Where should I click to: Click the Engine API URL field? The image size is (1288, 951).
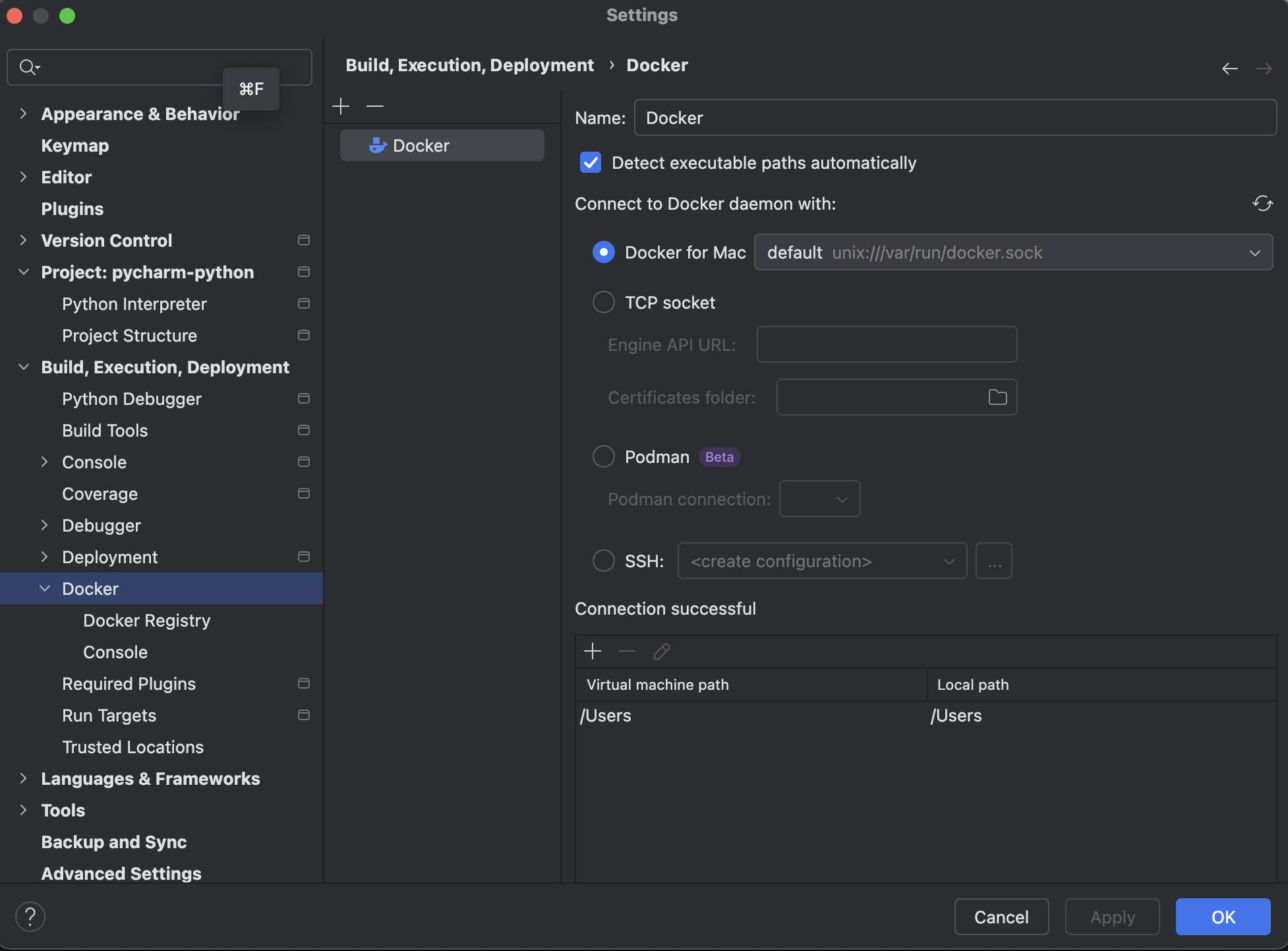tap(887, 344)
